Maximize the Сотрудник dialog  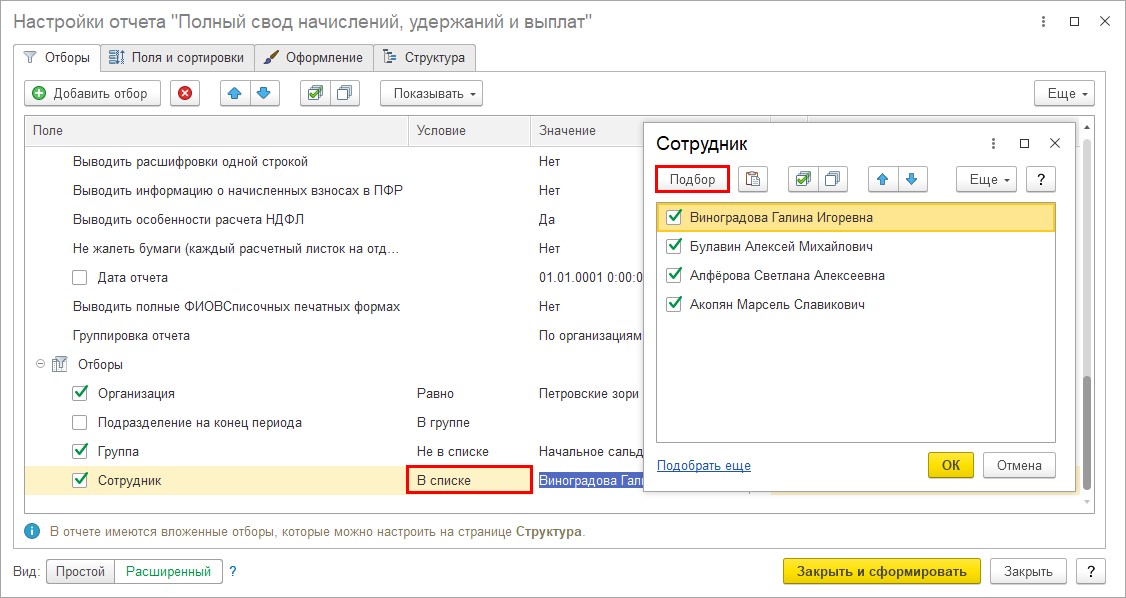(1025, 144)
